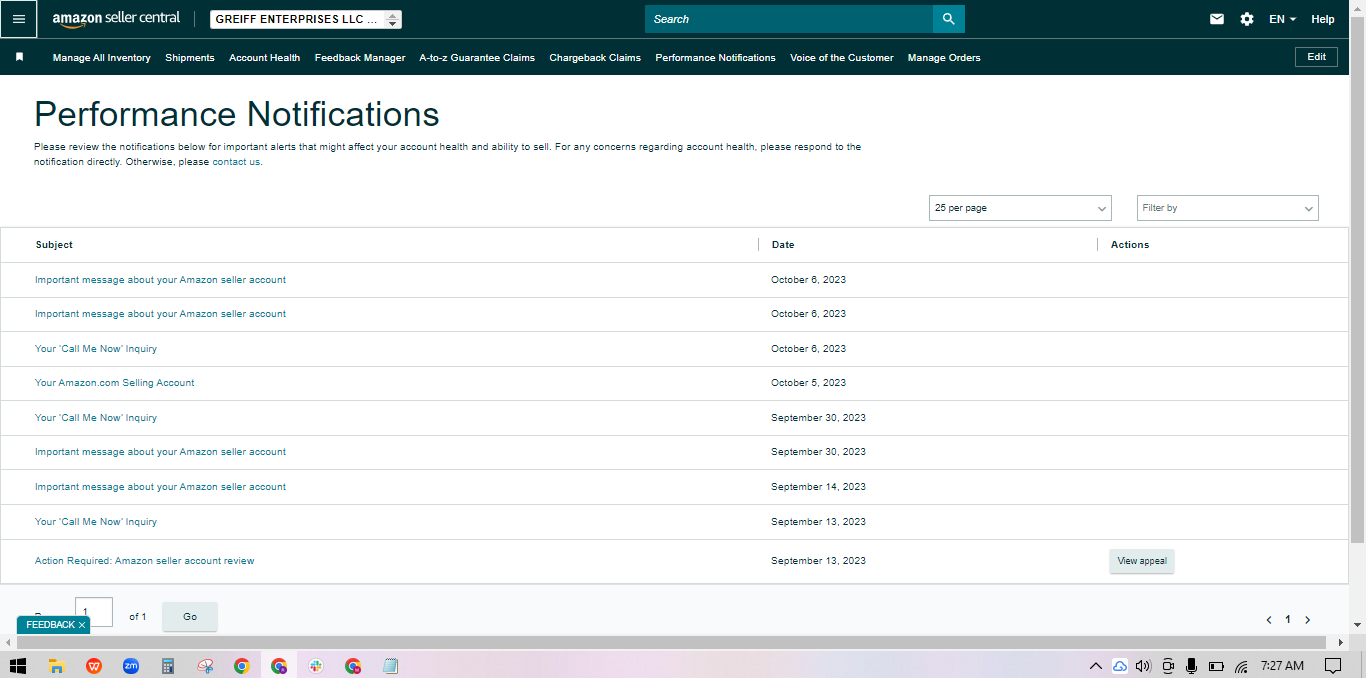
Task: Open 'Important message' notification dated September 14
Action: (x=160, y=487)
